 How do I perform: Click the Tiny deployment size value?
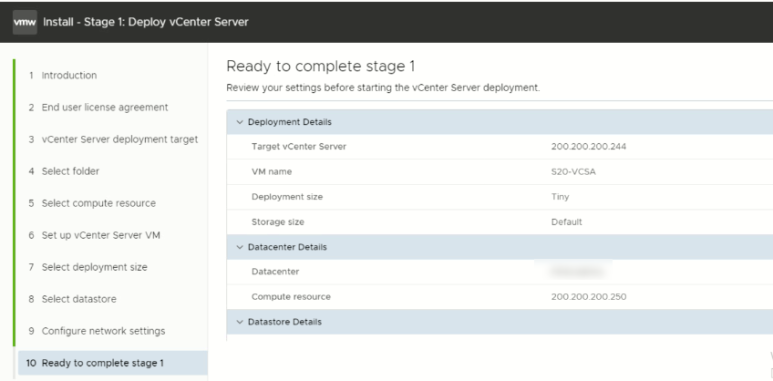coord(560,197)
